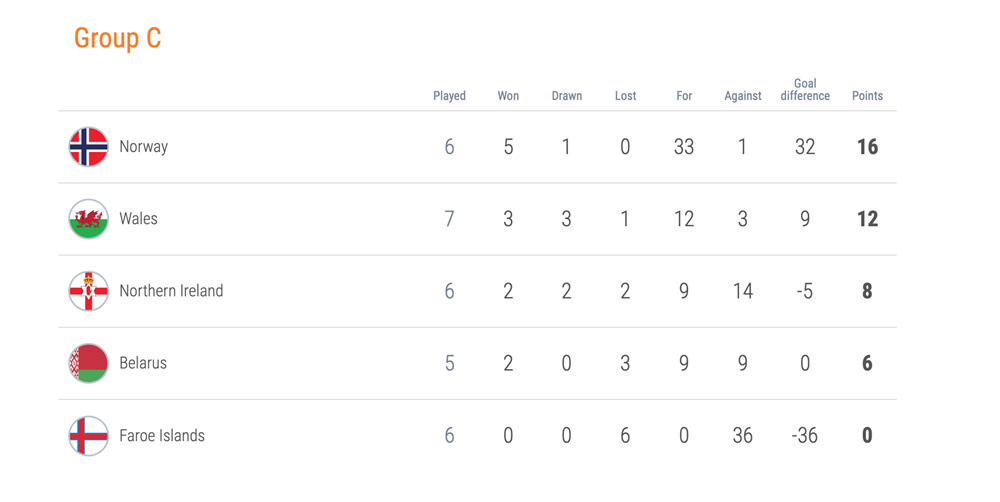Screen dimensions: 1000x502
Task: Open the Faroe Islands team name
Action: [162, 436]
